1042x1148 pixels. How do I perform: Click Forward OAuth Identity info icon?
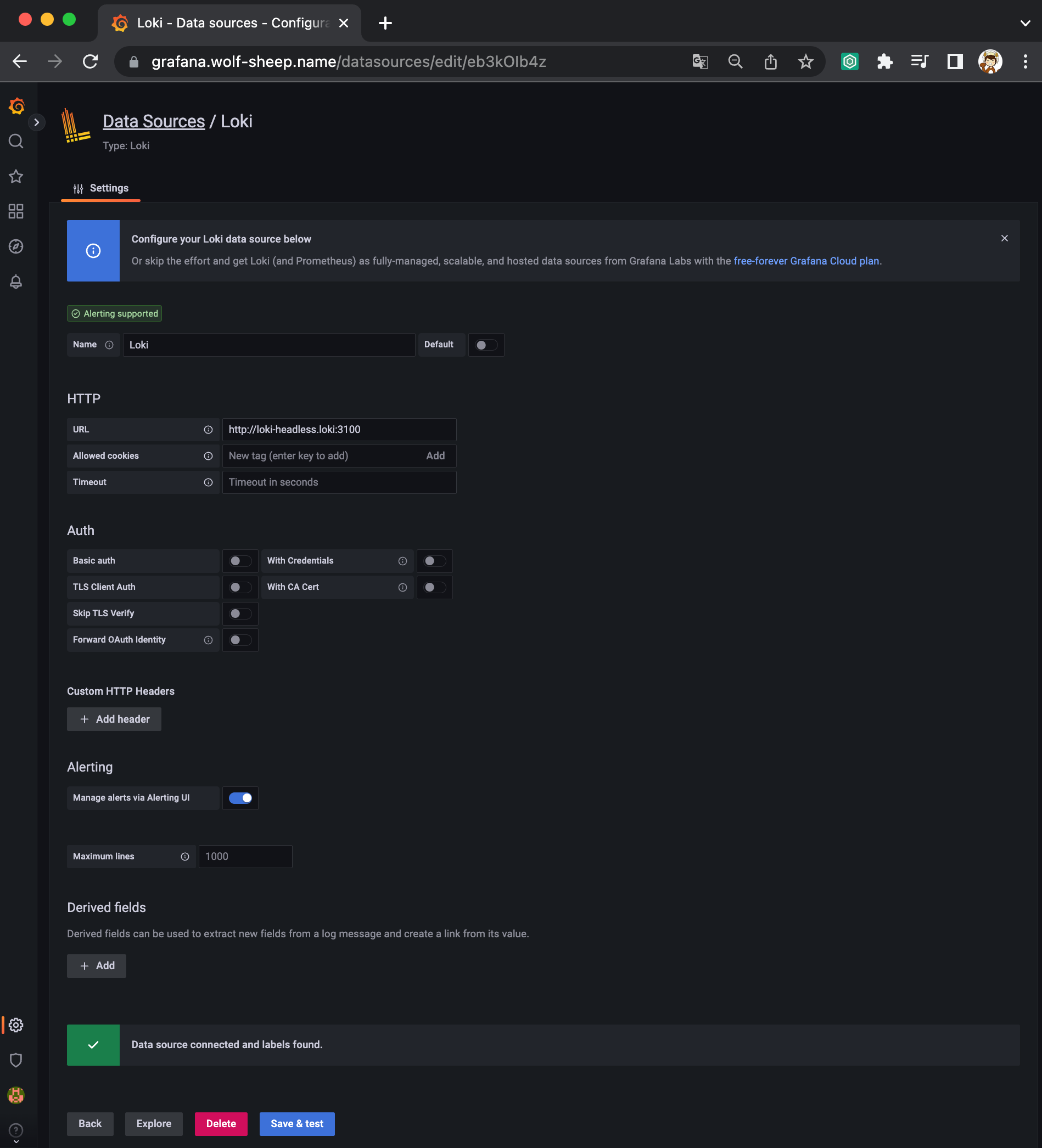pyautogui.click(x=209, y=640)
